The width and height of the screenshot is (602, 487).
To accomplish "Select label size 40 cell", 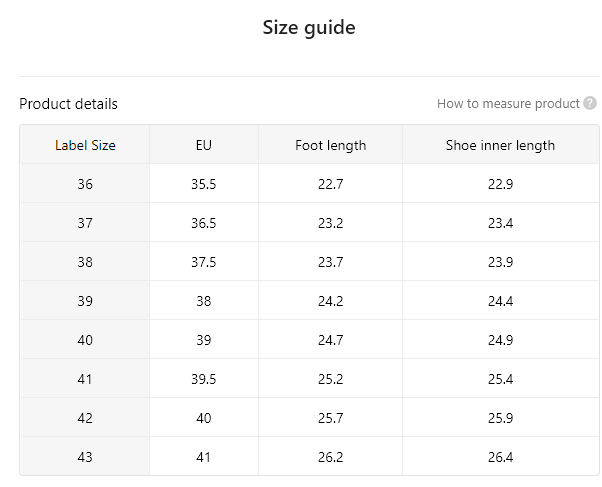I will (x=85, y=340).
